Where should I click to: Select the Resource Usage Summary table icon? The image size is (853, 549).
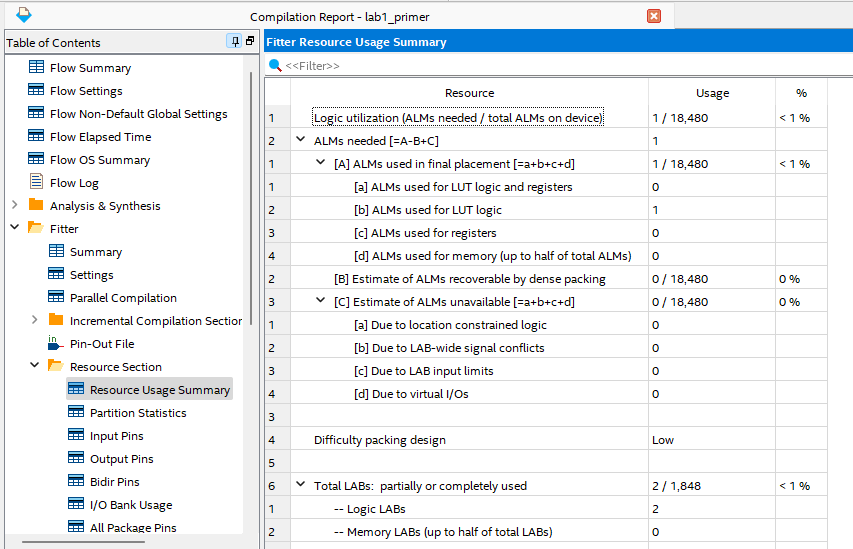(x=76, y=388)
